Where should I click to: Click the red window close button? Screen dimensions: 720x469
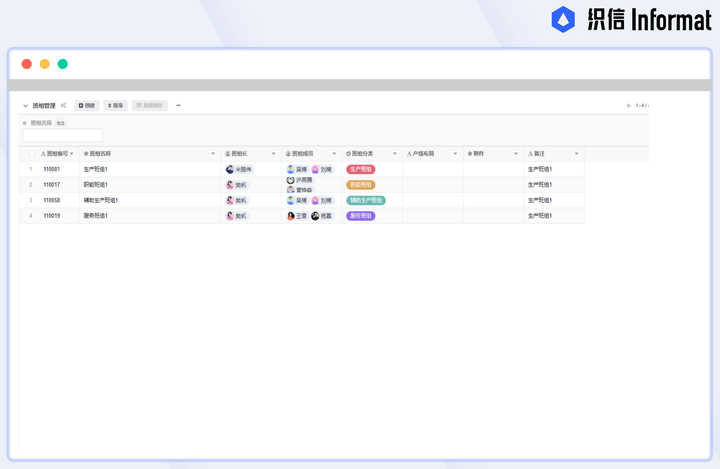pos(27,64)
